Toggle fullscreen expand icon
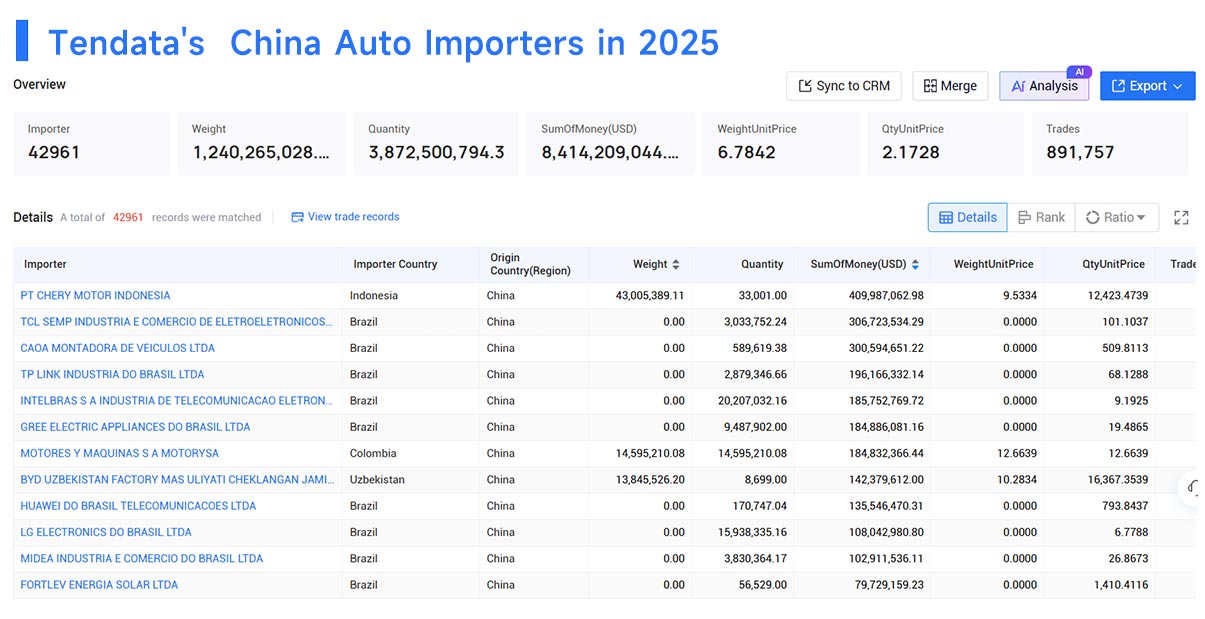 click(x=1181, y=217)
